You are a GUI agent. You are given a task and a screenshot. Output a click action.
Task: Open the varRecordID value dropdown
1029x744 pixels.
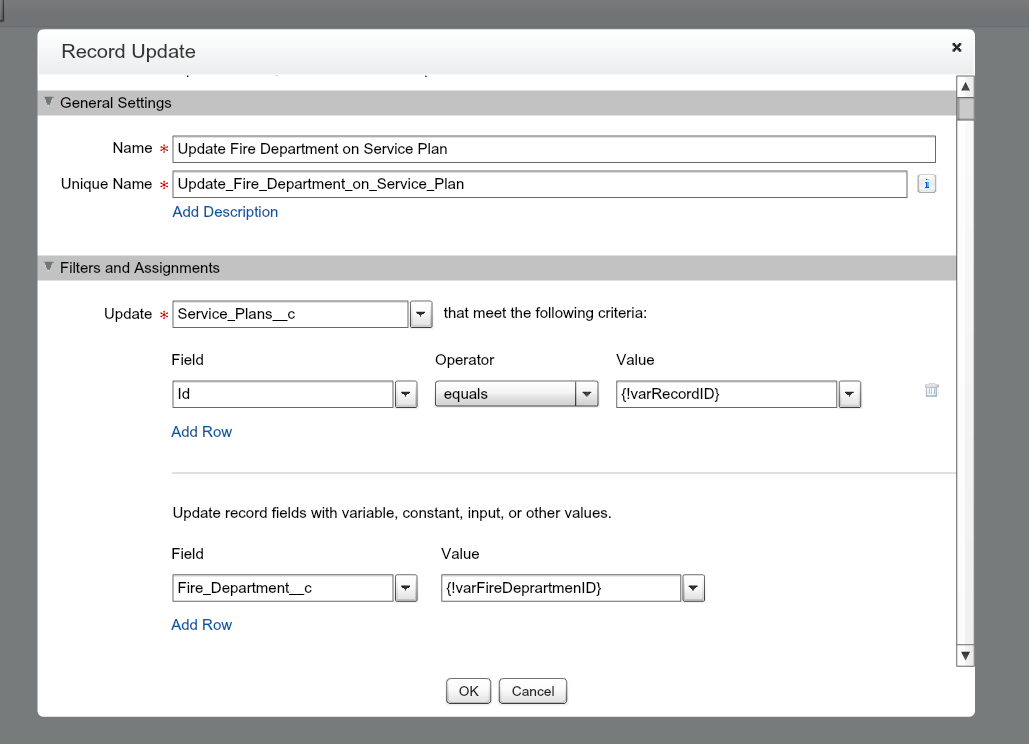849,394
